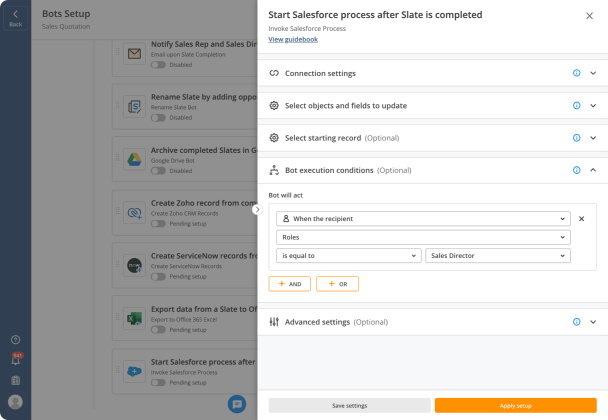
Task: Toggle Archive completed Slates bot switch
Action: pyautogui.click(x=158, y=171)
